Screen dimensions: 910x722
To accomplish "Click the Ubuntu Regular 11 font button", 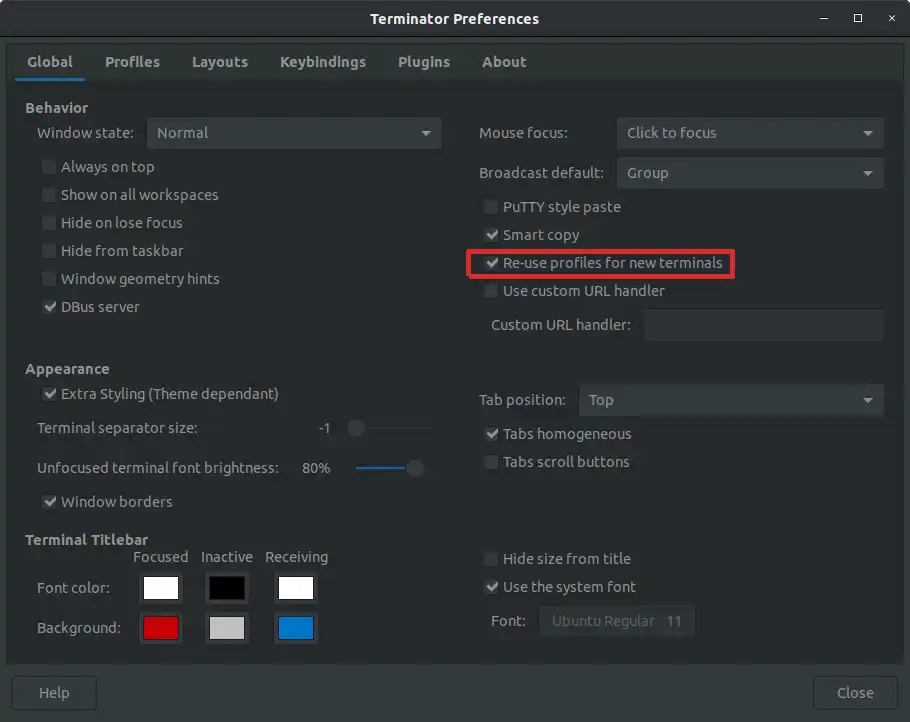I will (616, 621).
